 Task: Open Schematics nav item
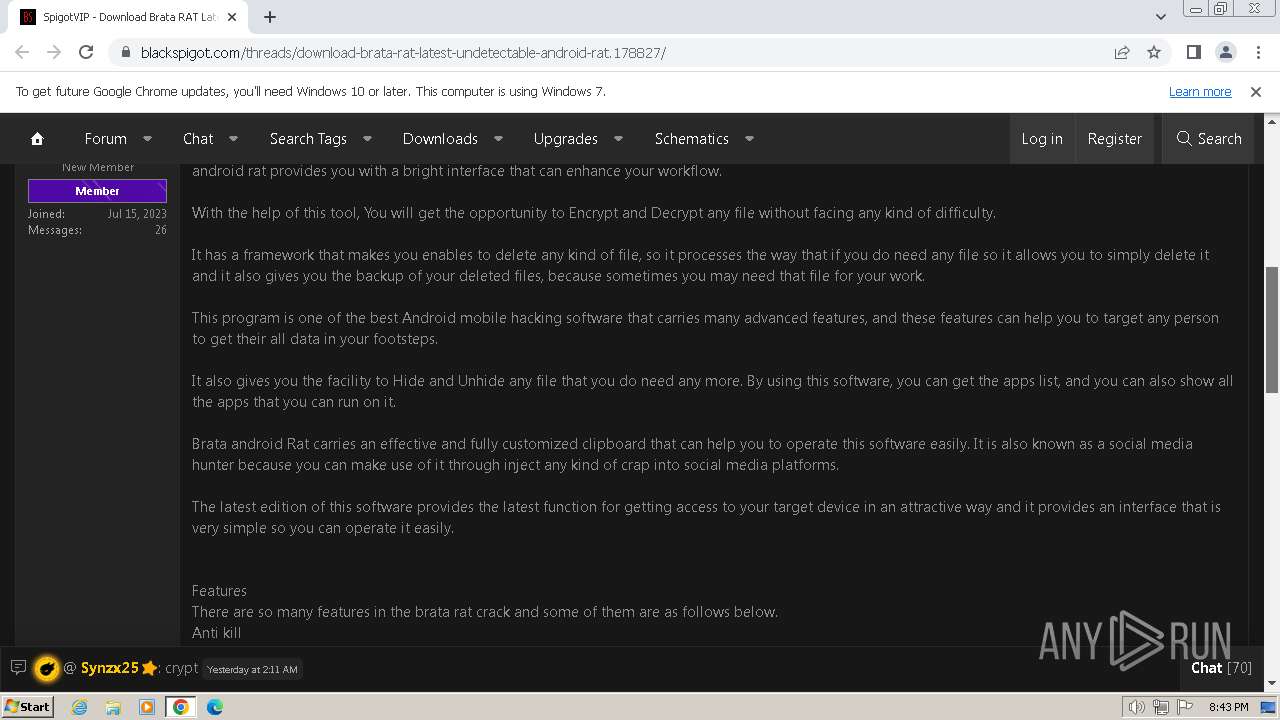coord(692,139)
